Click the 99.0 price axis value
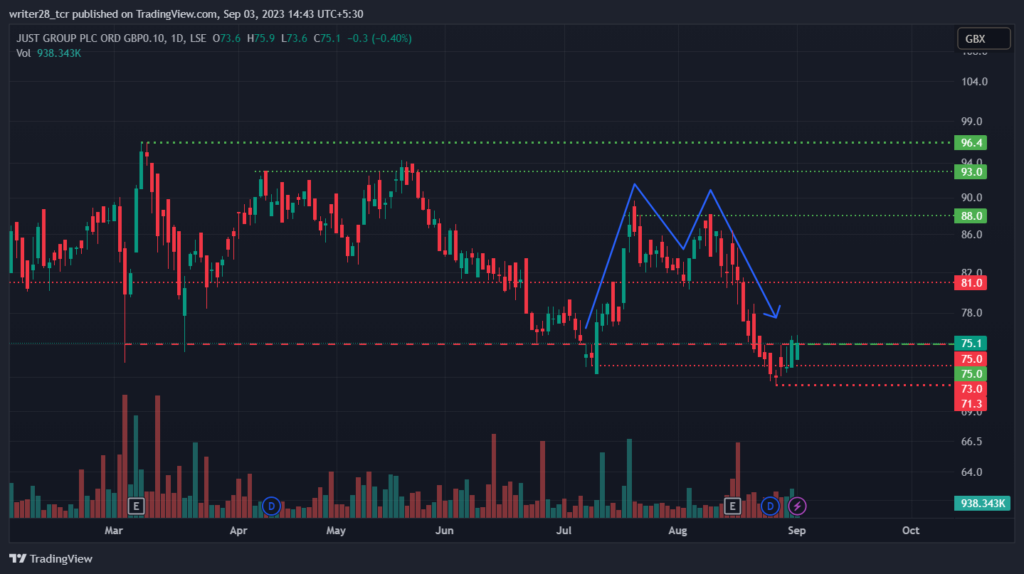 click(x=972, y=121)
